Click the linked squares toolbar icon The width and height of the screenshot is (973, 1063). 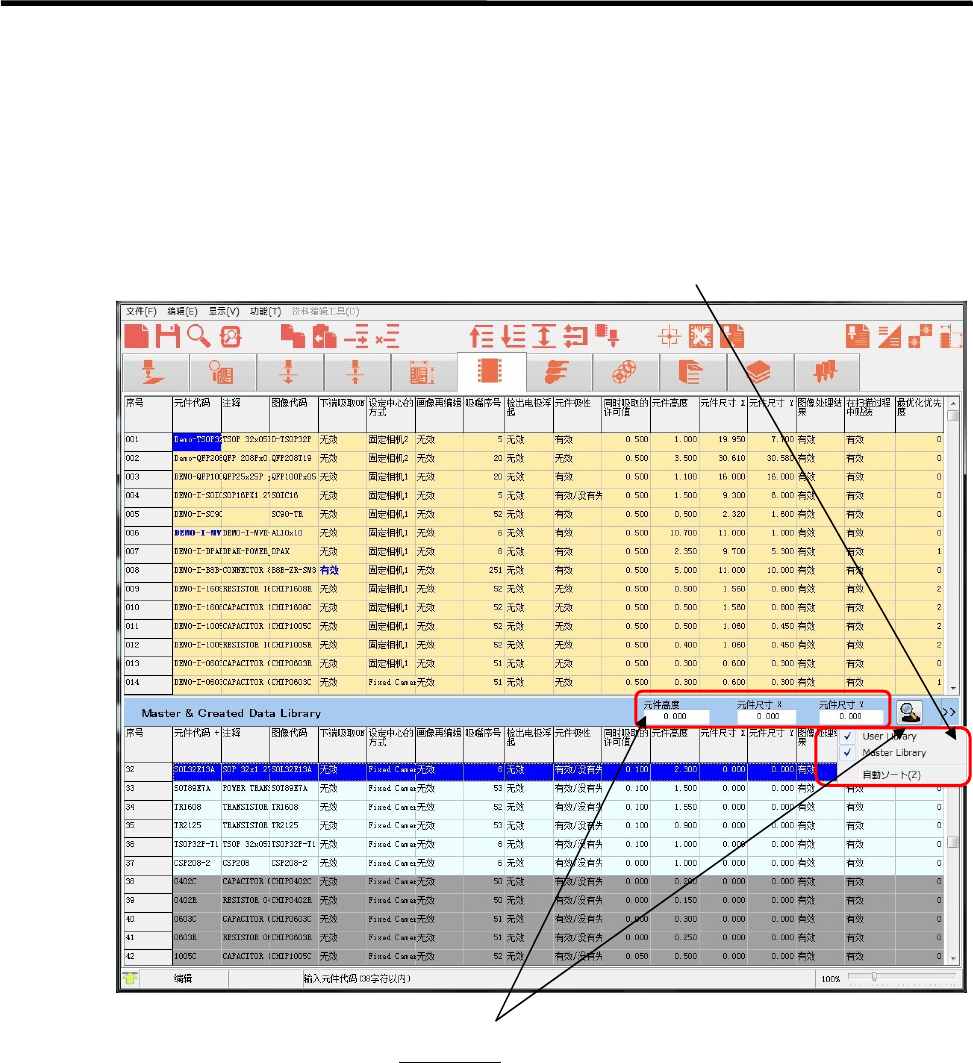point(920,336)
